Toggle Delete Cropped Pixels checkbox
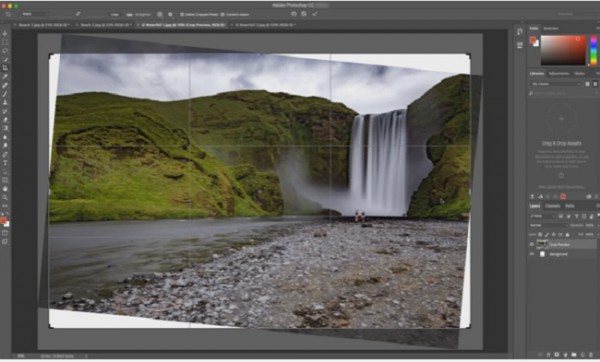Viewport: 600px width, 362px height. [182, 15]
